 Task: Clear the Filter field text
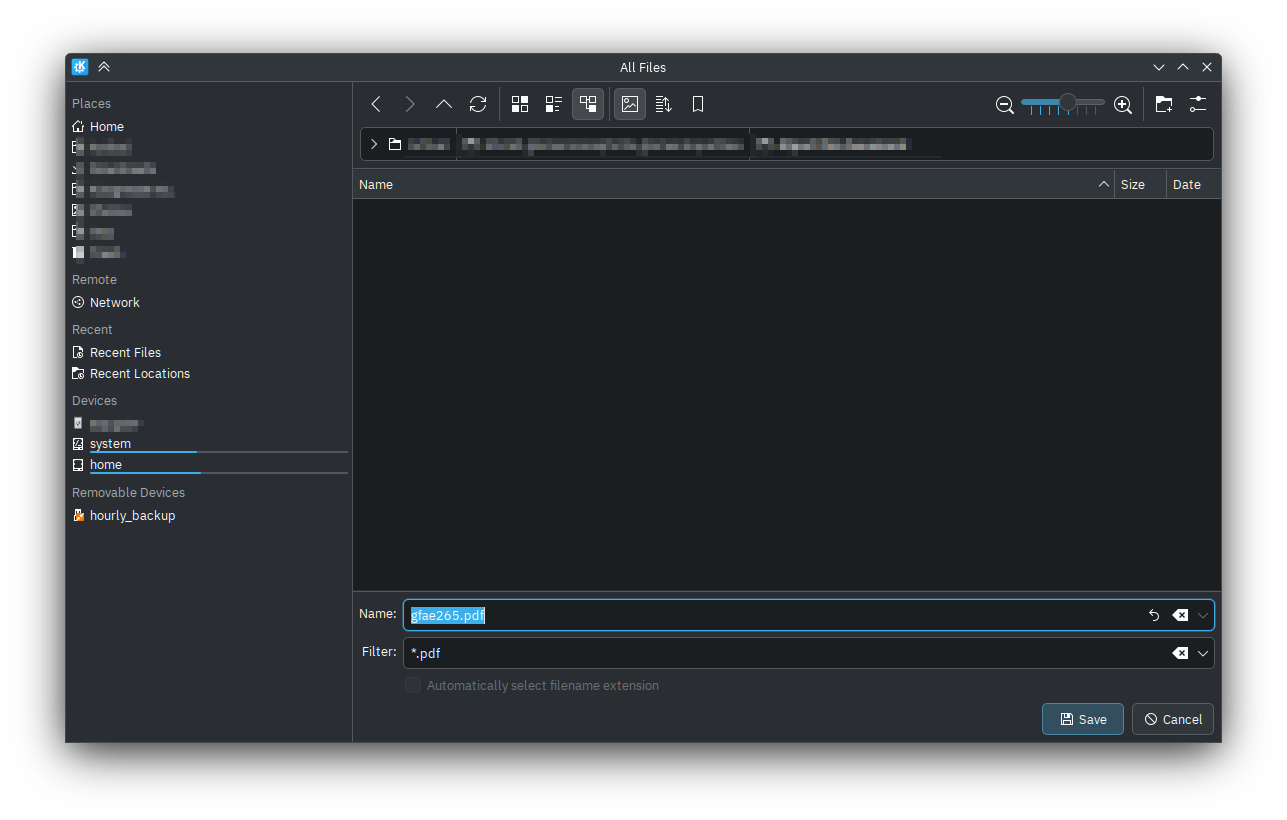(1180, 653)
